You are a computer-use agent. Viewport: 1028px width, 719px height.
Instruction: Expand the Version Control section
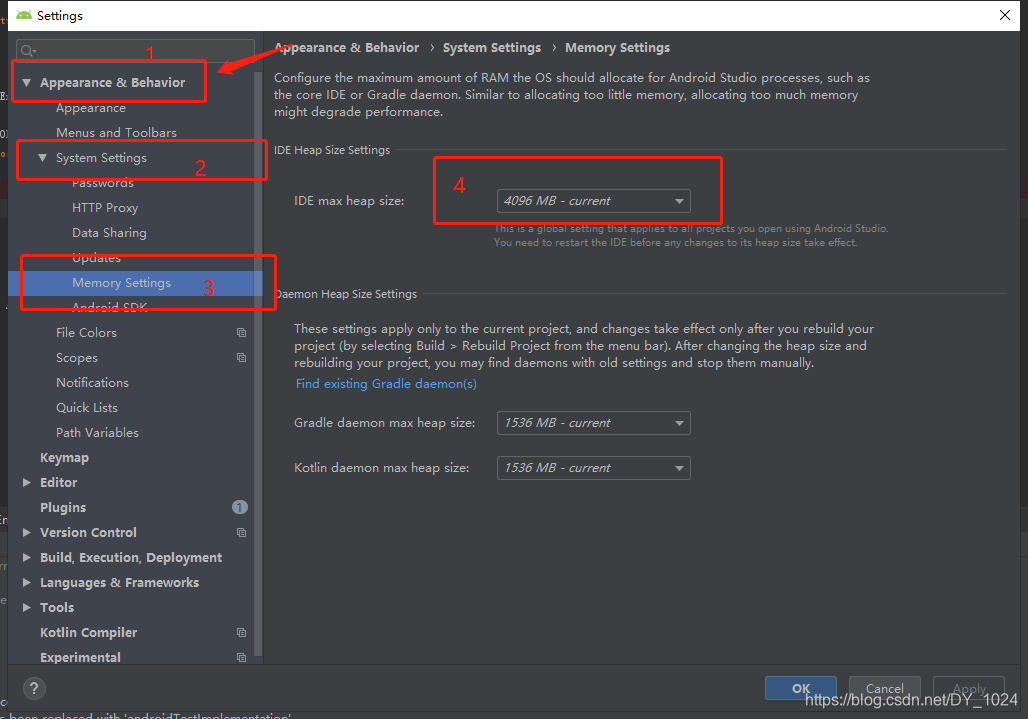(26, 533)
